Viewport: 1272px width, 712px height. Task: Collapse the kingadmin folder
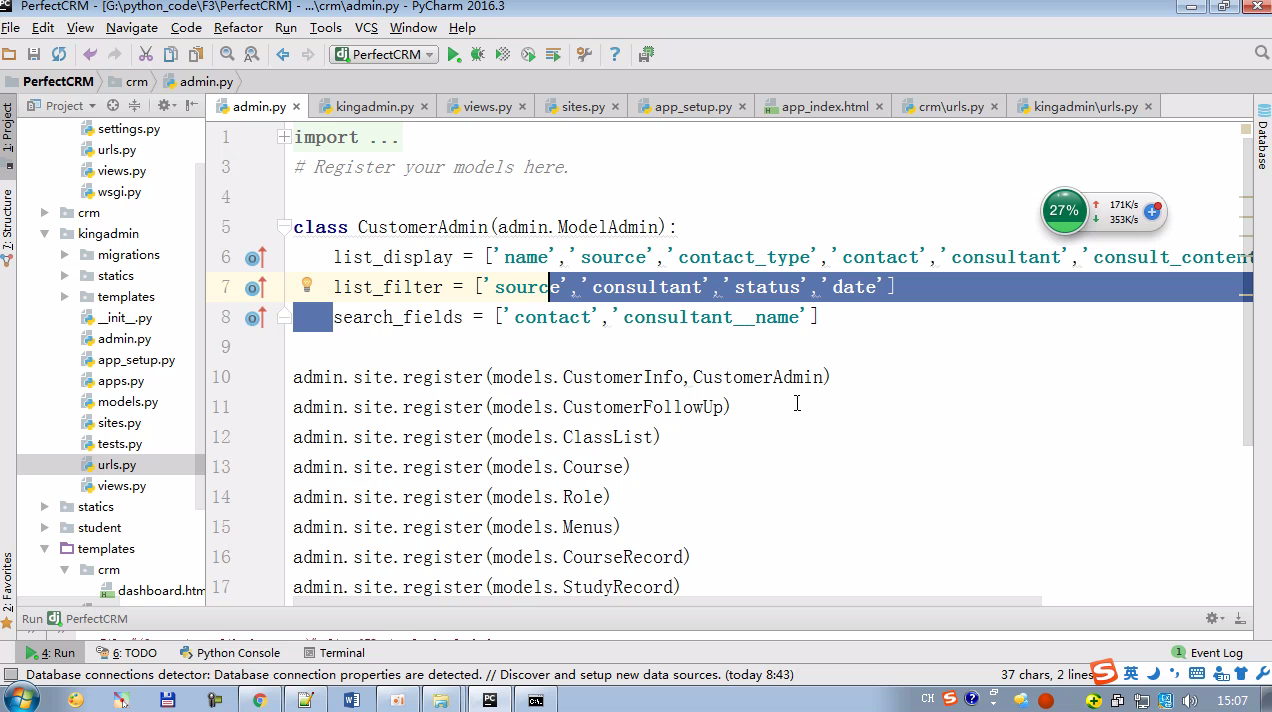tap(45, 234)
